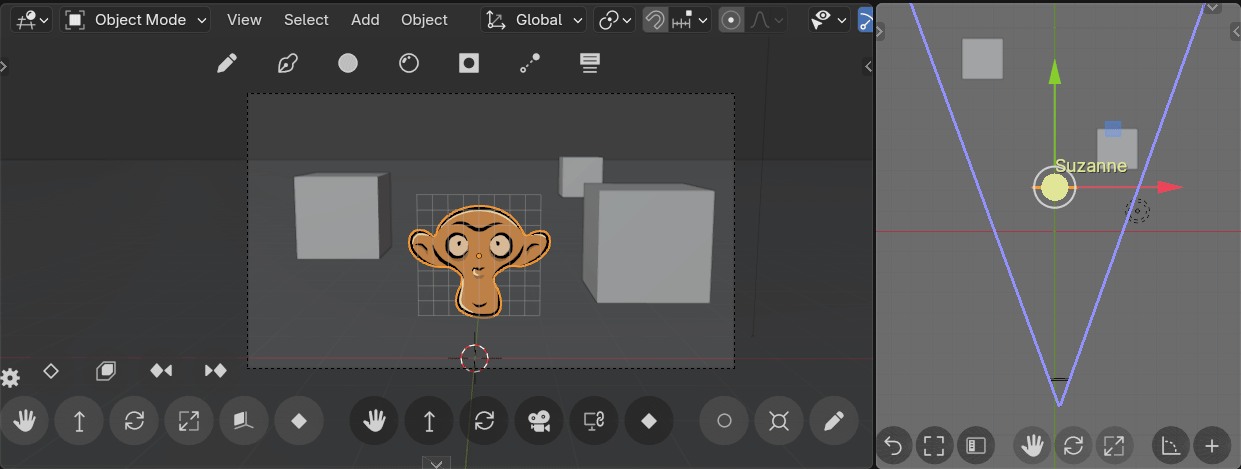
Task: Click the shaded sphere outline icon
Action: pos(408,64)
